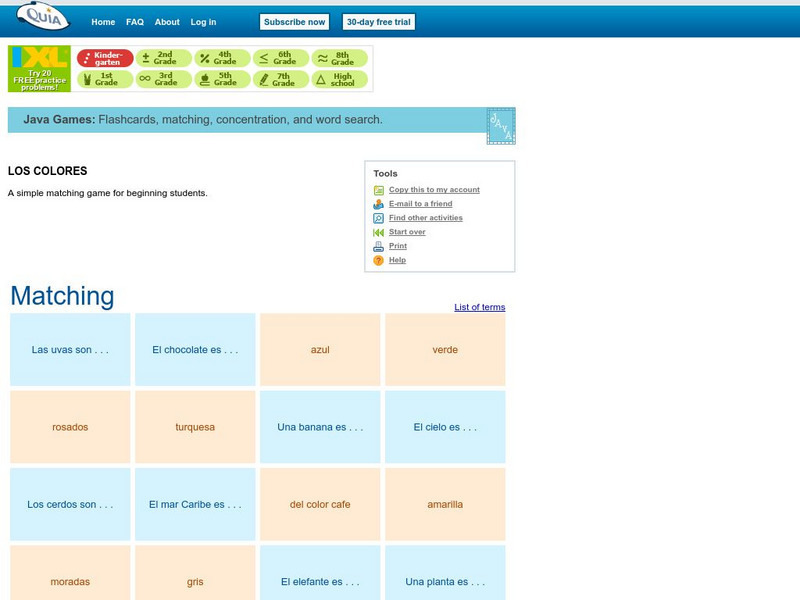Image resolution: width=800 pixels, height=600 pixels.
Task: Open the List of terms link
Action: pos(480,307)
